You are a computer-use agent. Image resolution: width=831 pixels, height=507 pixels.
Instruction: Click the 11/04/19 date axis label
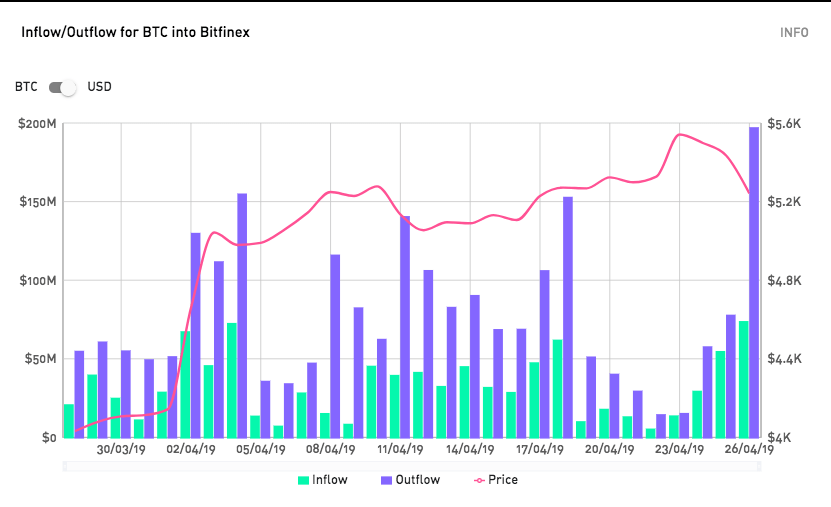coord(400,450)
